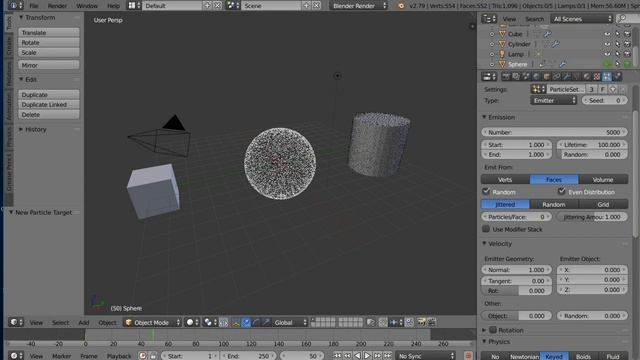Click the particle Lifetime value slider
Viewport: 640px width, 360px height.
(592, 144)
